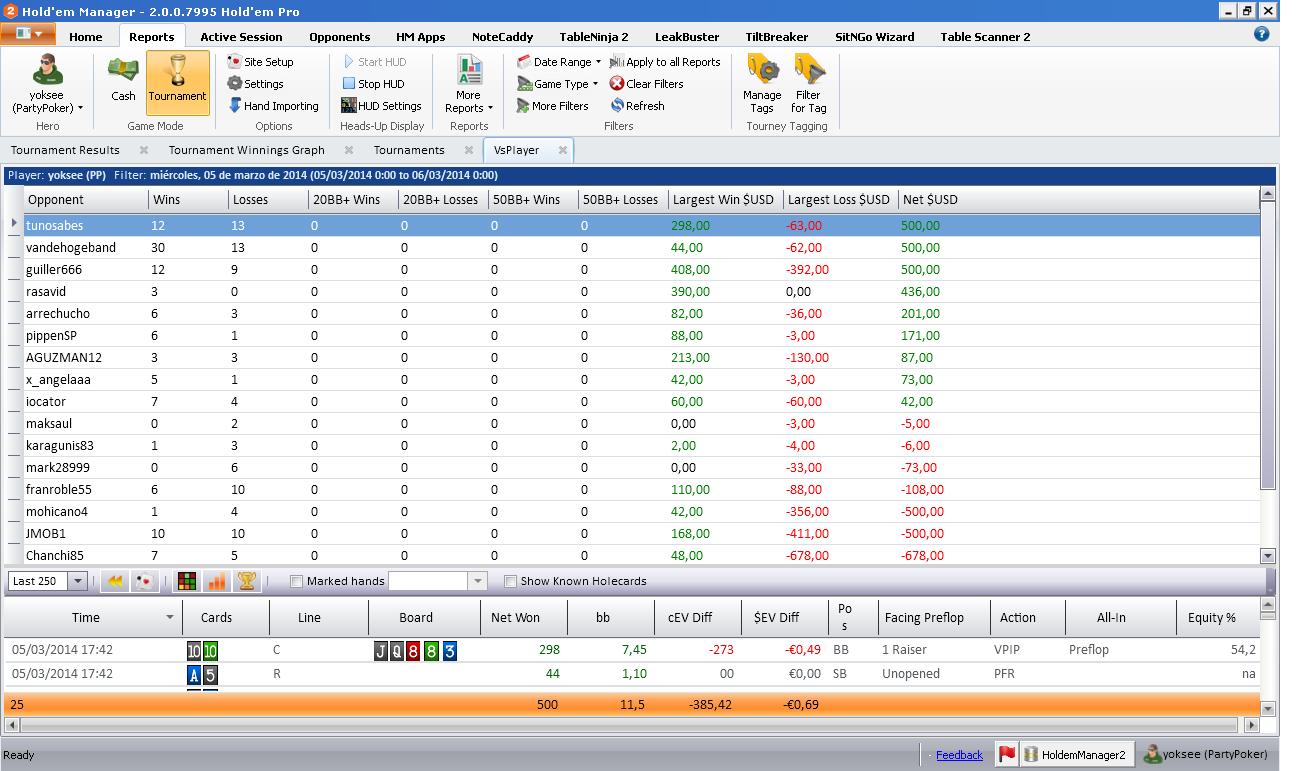1311x771 pixels.
Task: Refresh the report
Action: (637, 106)
